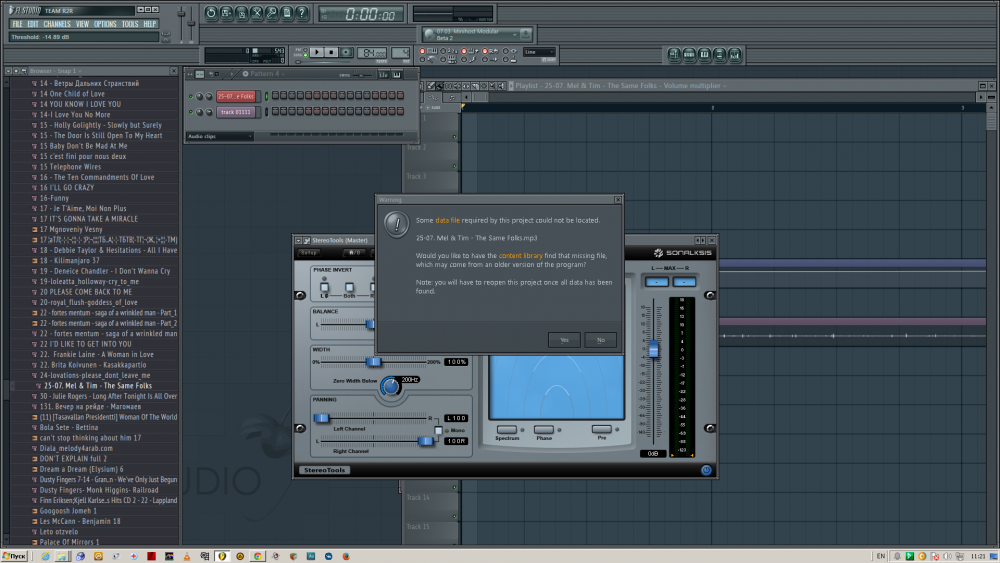
Task: Click the Width slider handle in StereoTools
Action: pos(374,362)
